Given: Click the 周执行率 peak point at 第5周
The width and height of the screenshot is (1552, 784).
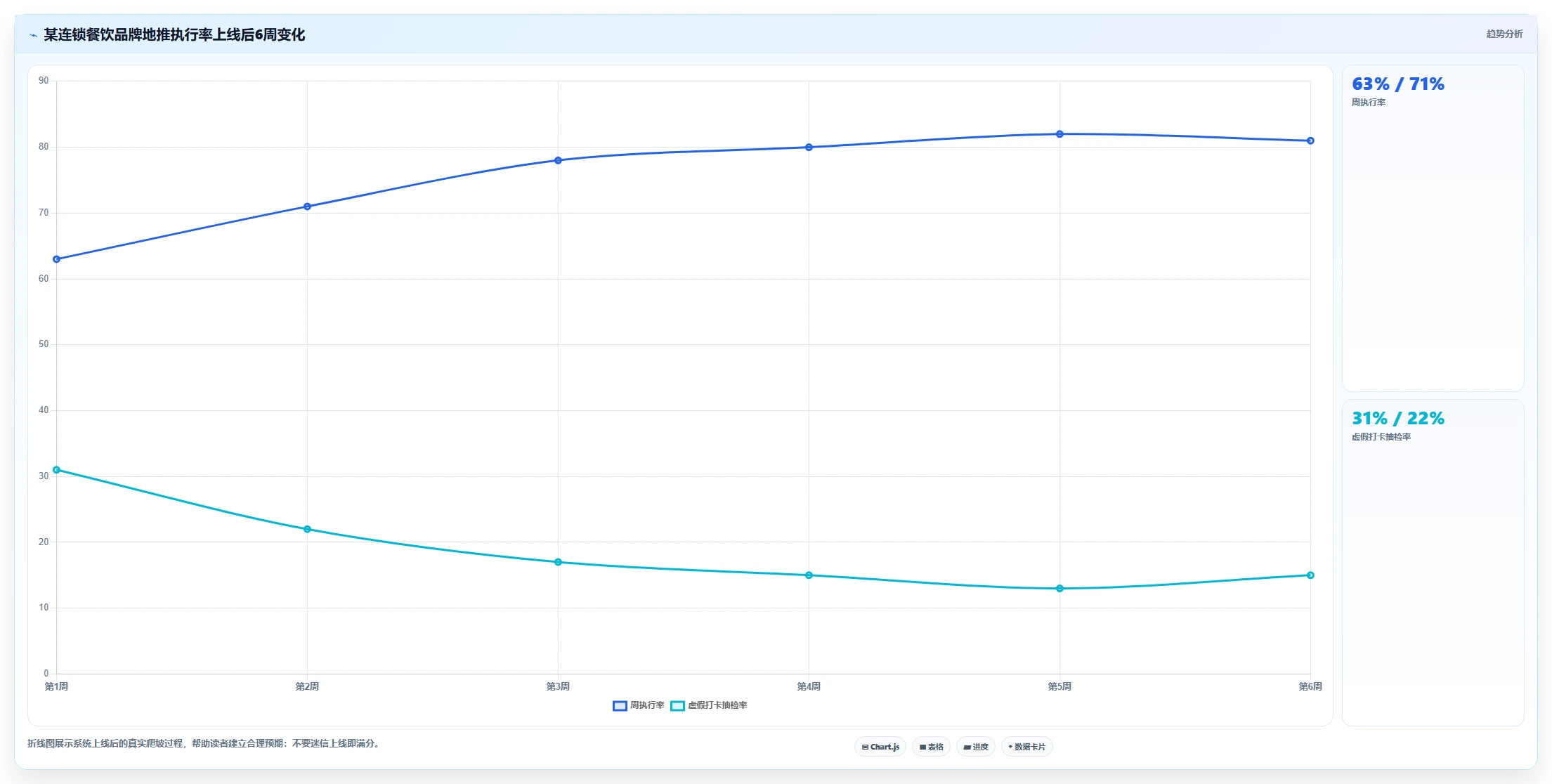Looking at the screenshot, I should pos(1059,134).
